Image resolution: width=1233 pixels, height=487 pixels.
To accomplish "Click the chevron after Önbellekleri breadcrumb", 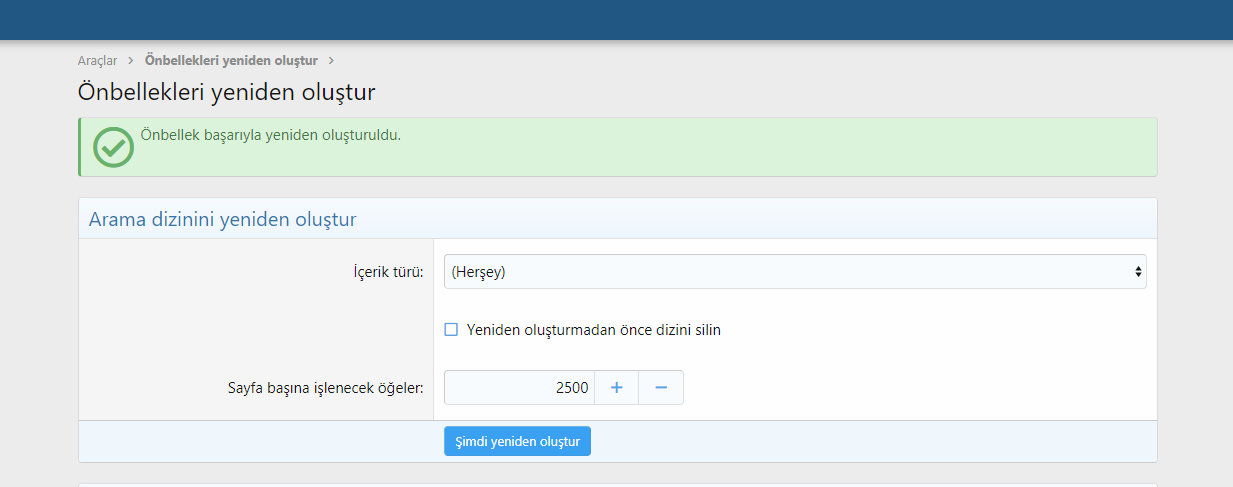I will click(331, 61).
